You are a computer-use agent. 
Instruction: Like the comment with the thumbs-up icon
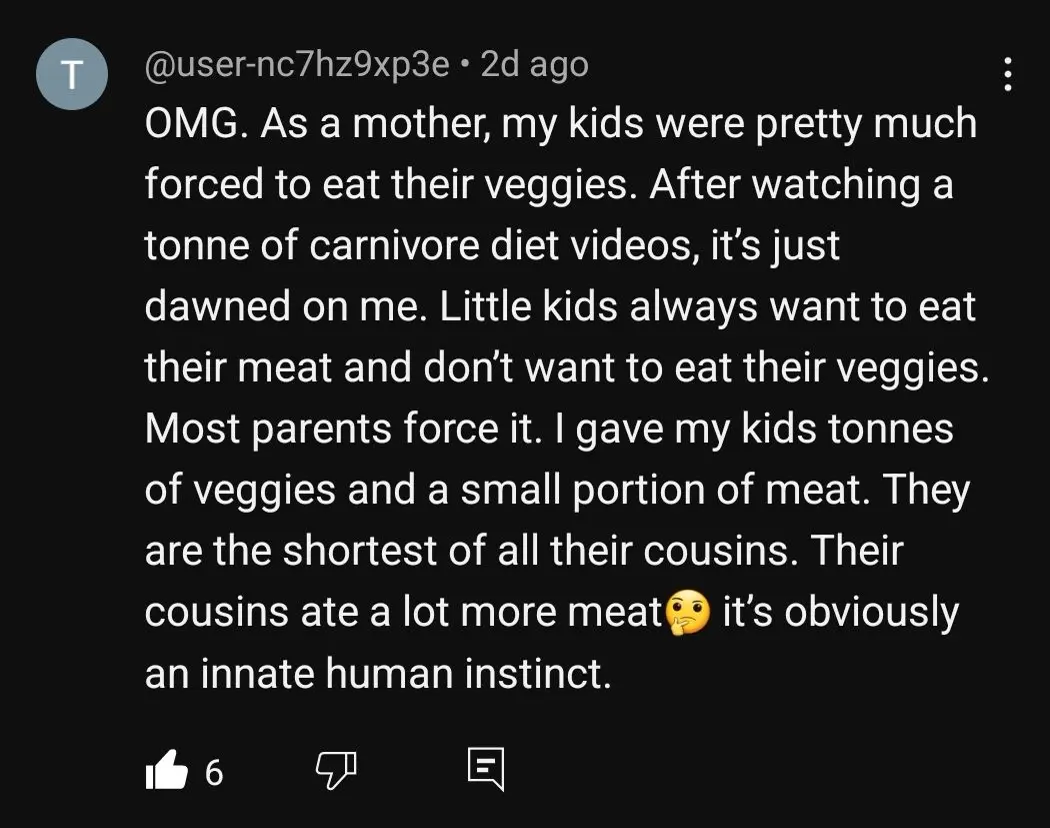tap(166, 770)
